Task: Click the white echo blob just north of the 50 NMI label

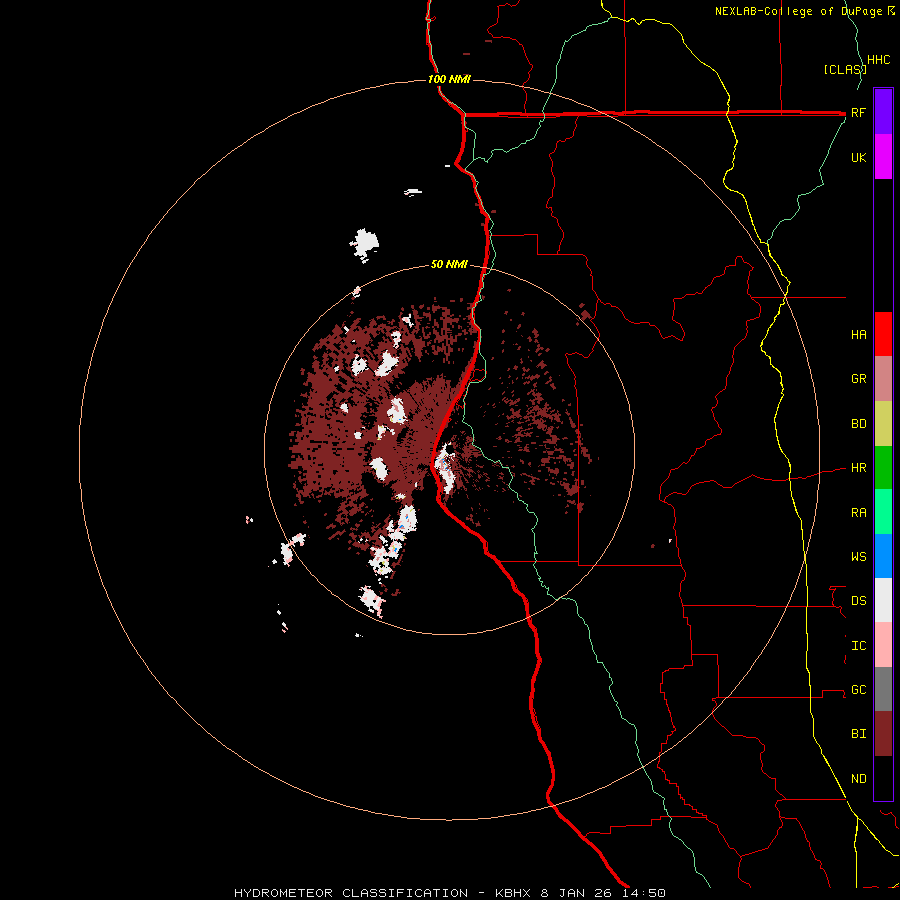Action: pos(364,244)
